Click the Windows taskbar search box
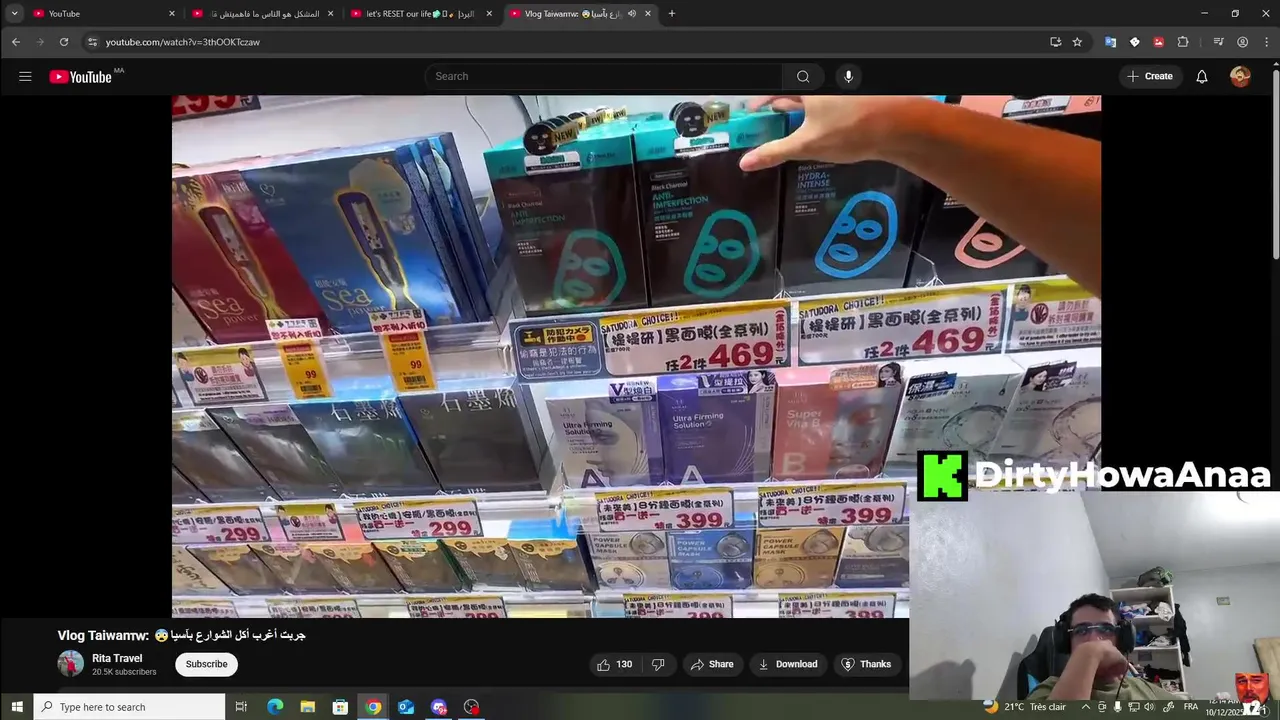 pyautogui.click(x=129, y=707)
